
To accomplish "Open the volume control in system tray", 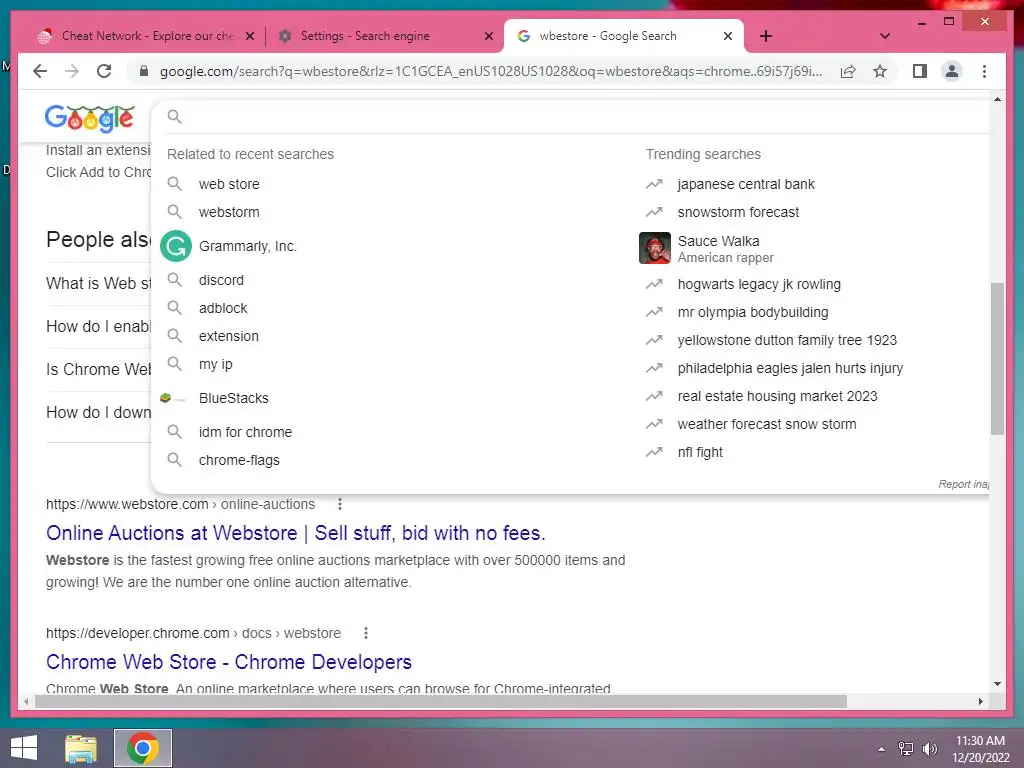I will (x=930, y=749).
